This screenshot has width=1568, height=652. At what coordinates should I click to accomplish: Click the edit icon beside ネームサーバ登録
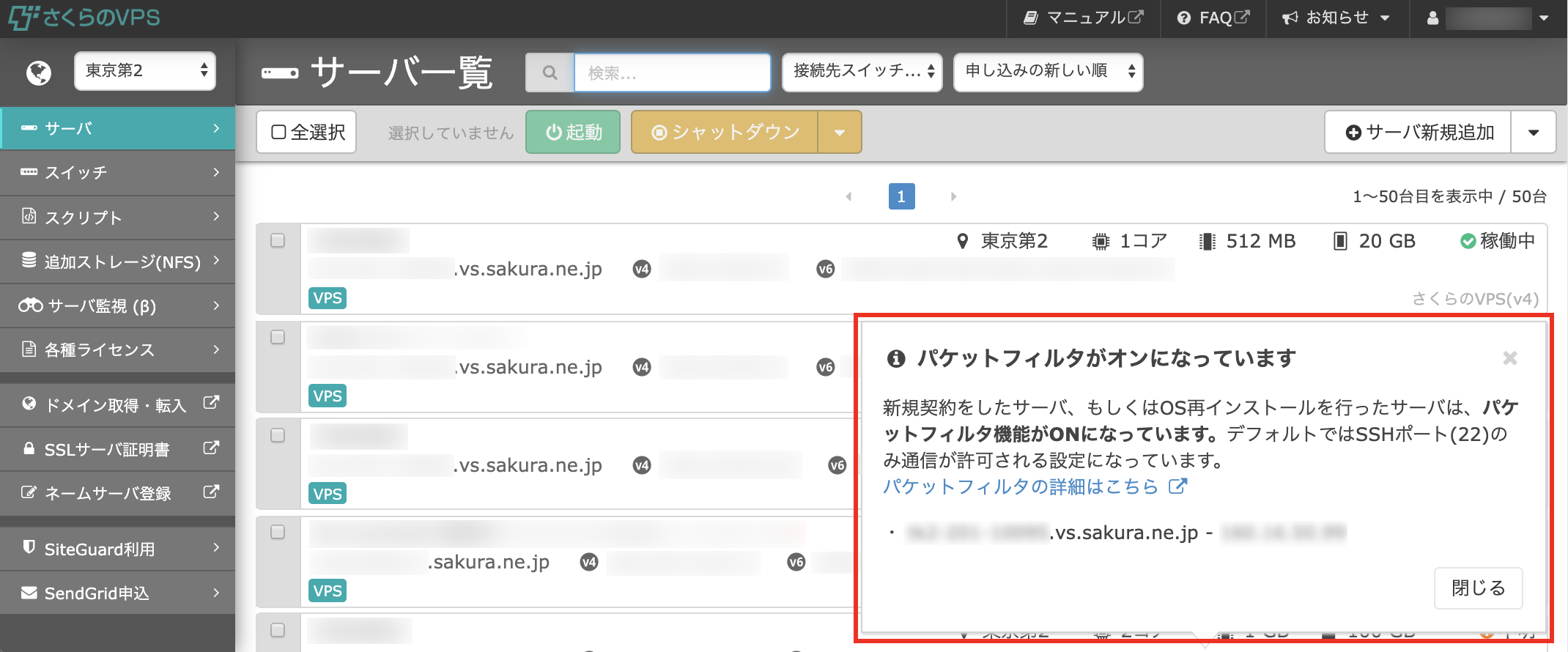[29, 492]
